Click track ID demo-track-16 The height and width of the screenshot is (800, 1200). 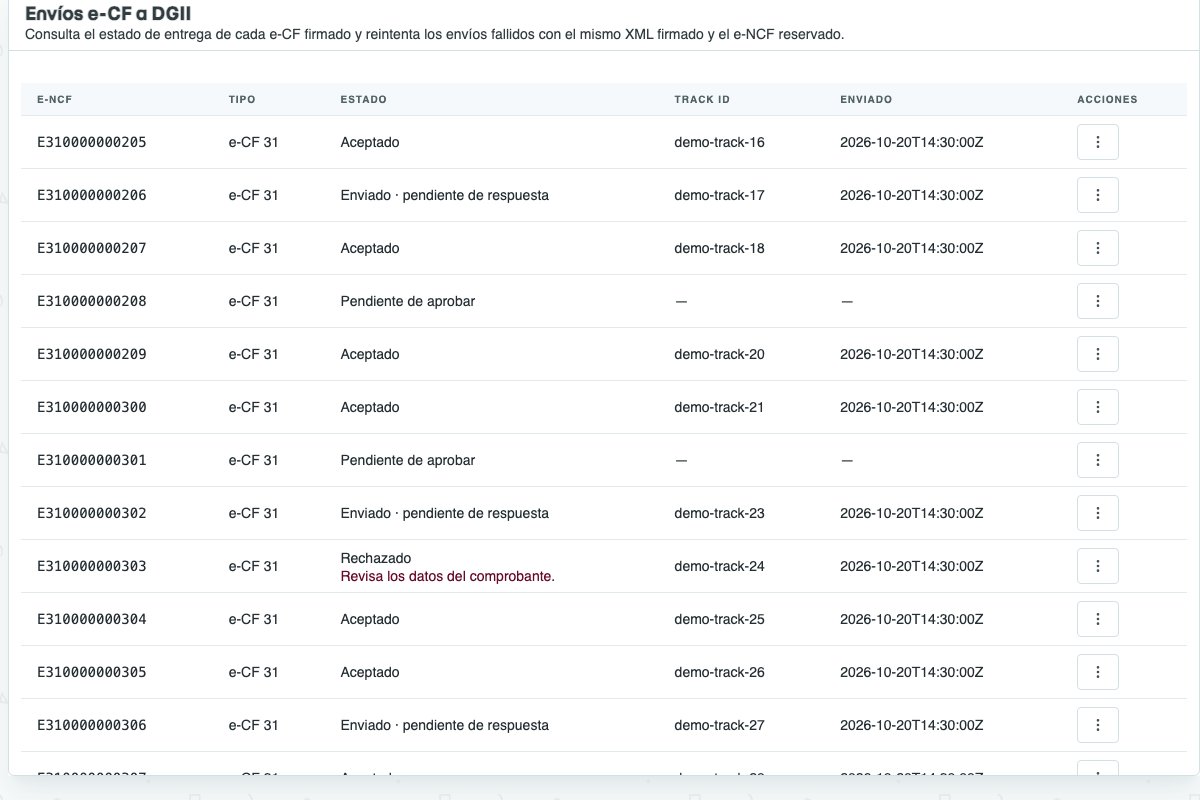719,142
